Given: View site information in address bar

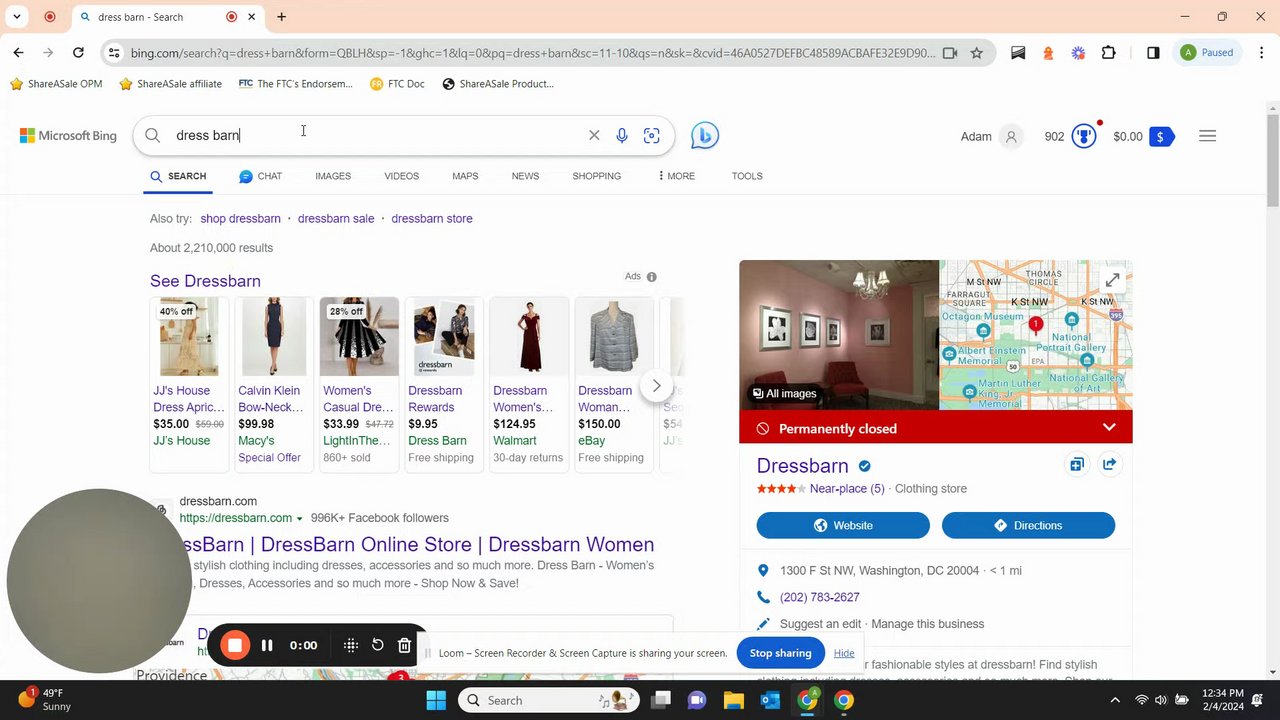Looking at the screenshot, I should pos(114,53).
